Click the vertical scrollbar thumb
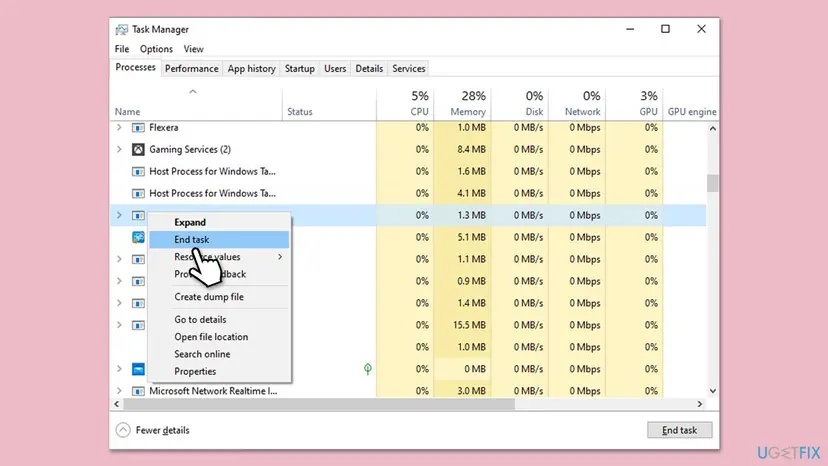This screenshot has height=466, width=828. (713, 183)
